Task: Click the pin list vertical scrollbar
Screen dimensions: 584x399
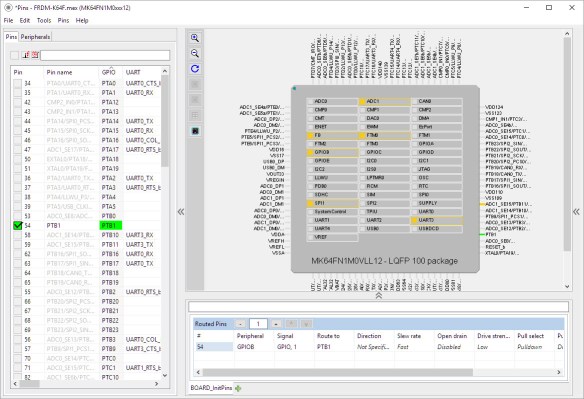Action: pos(165,121)
